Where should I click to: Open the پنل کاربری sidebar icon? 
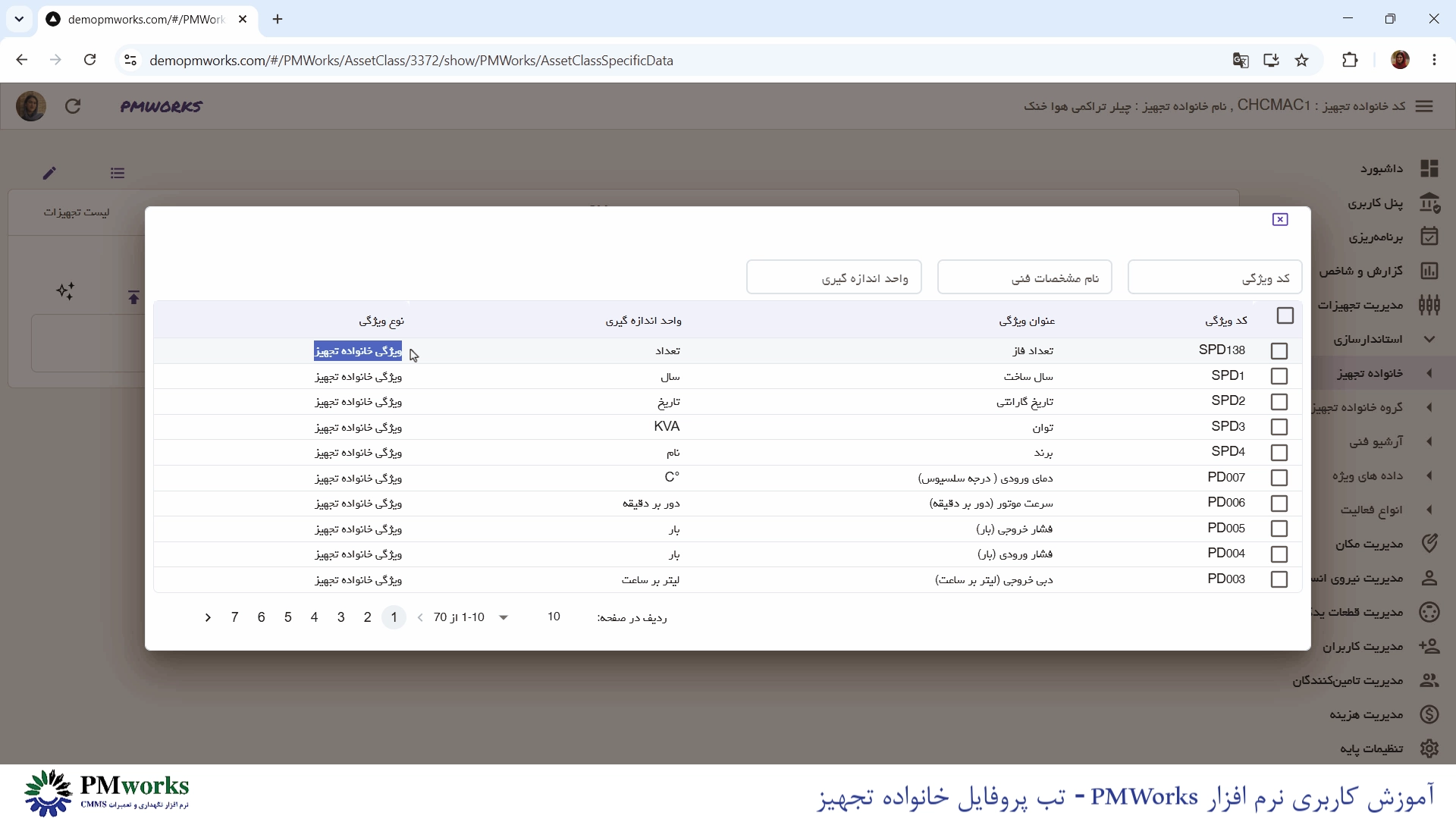coord(1429,202)
